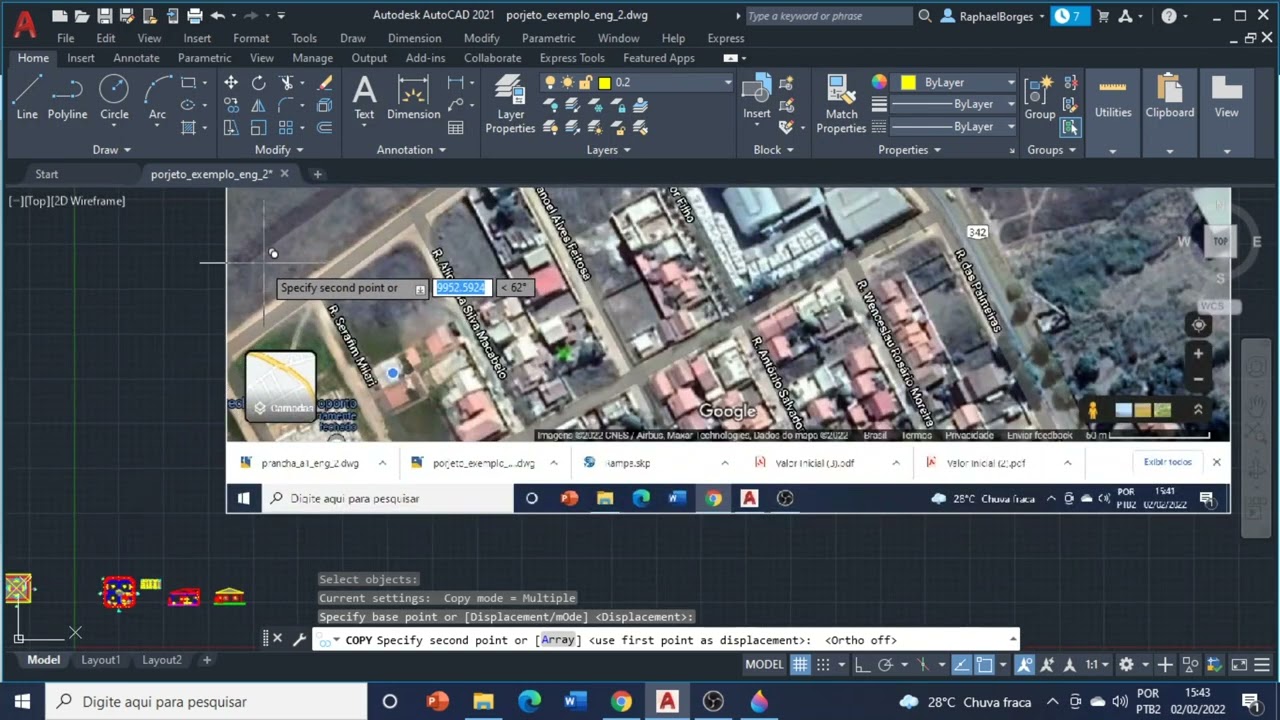Click the dynamic distance input field
Screen dimensions: 1280x720
pyautogui.click(x=461, y=288)
